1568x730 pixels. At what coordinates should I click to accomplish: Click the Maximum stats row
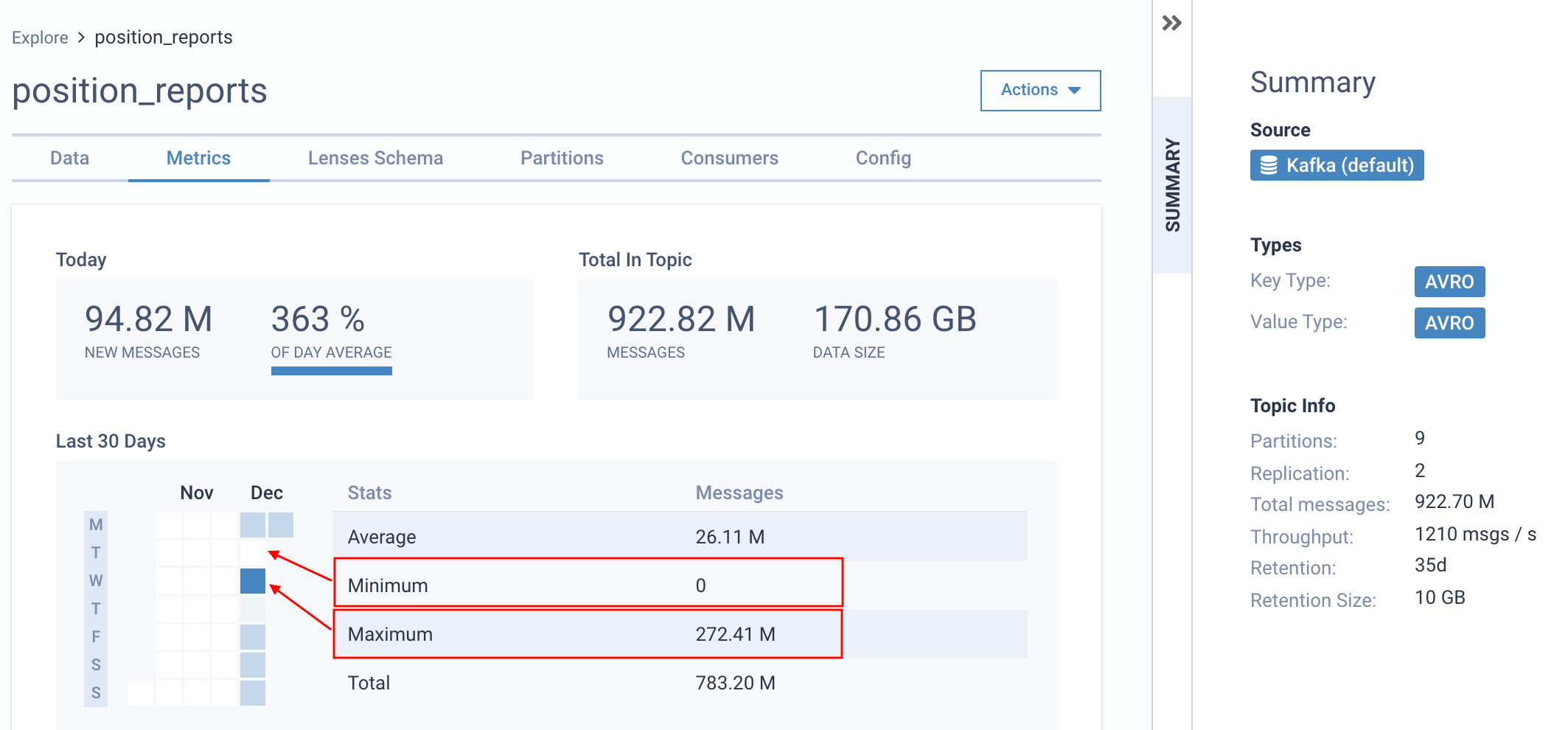[x=587, y=634]
